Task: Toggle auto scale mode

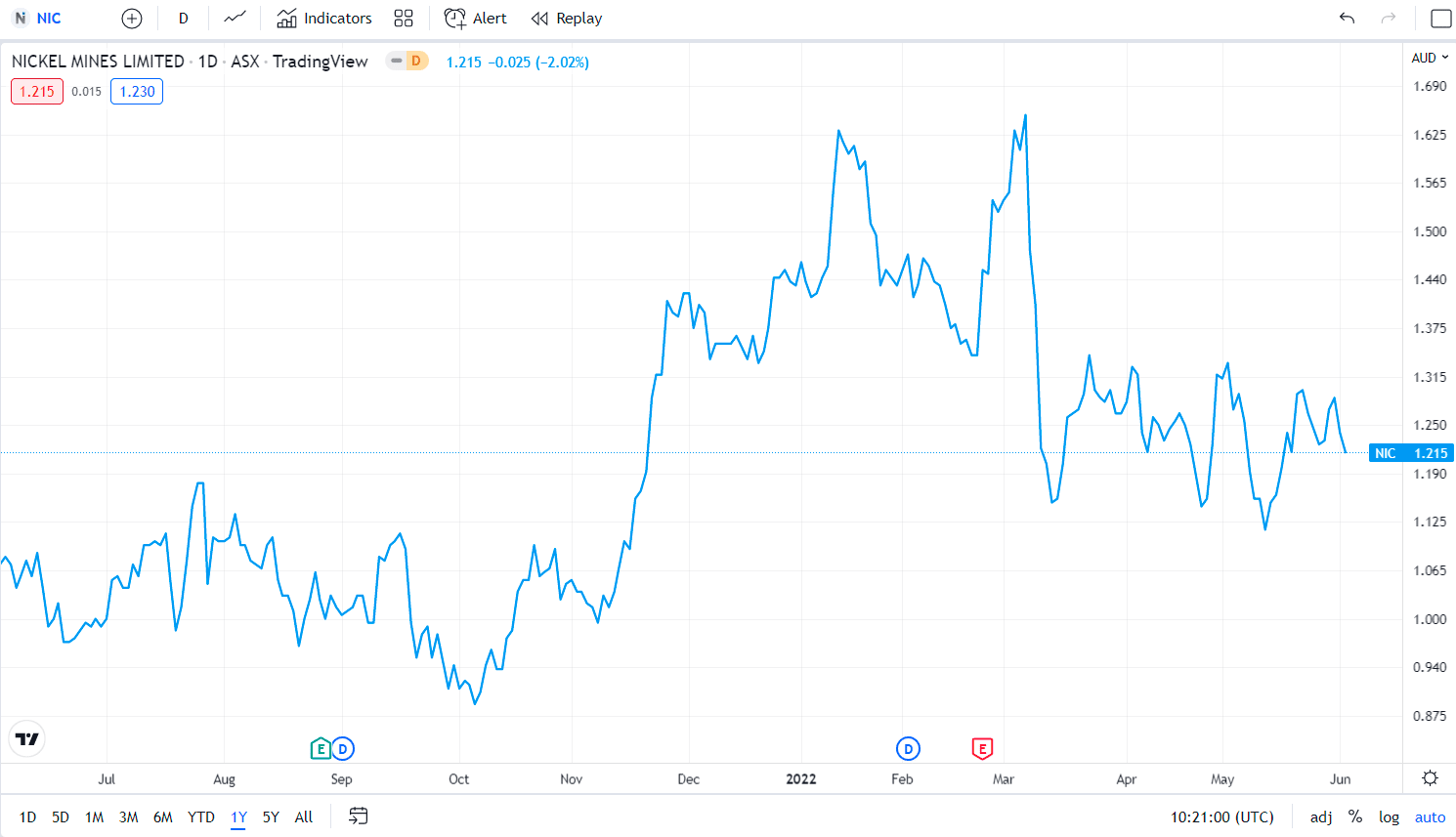Action: point(1430,817)
